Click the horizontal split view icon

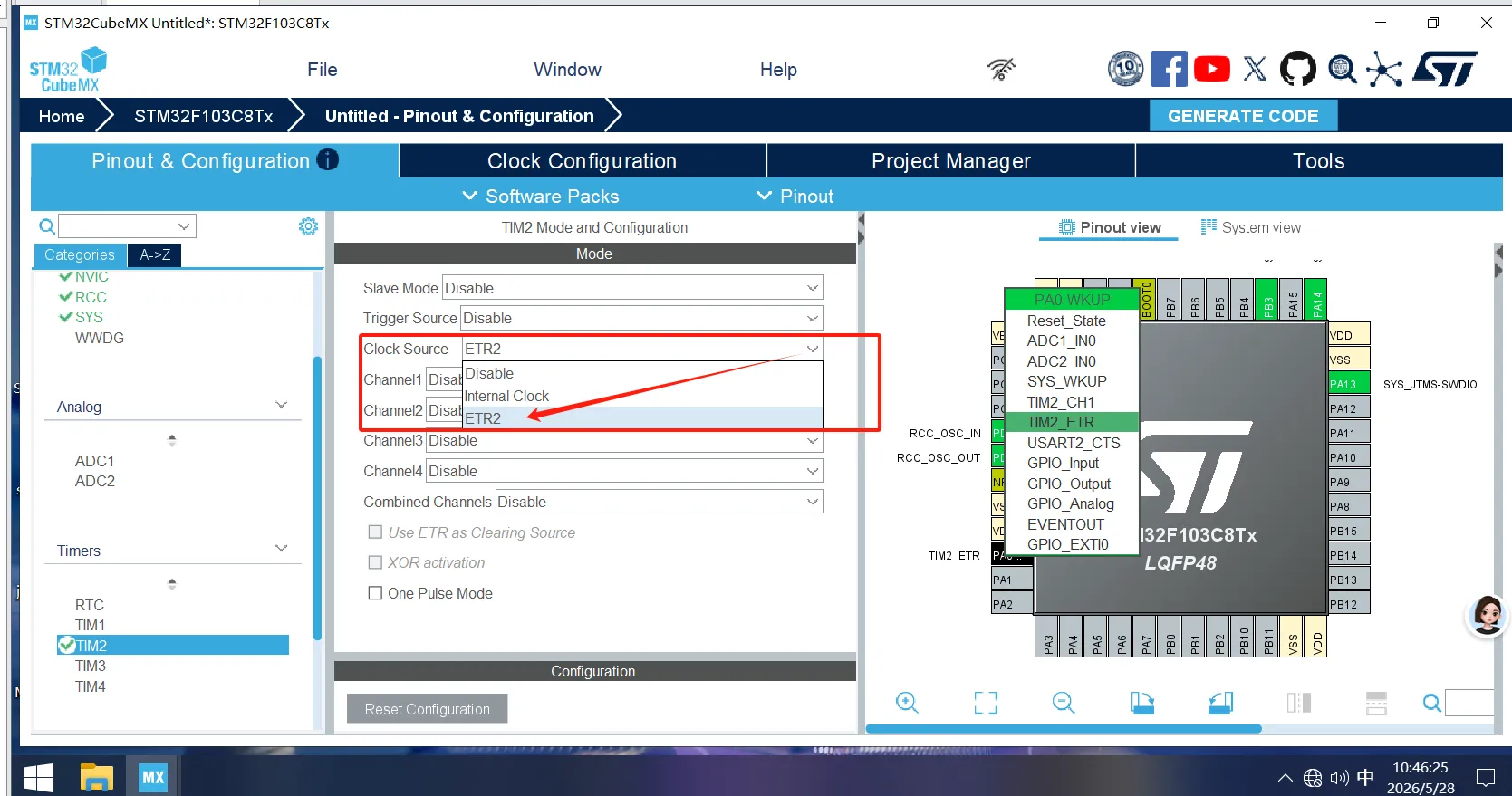(x=1376, y=703)
